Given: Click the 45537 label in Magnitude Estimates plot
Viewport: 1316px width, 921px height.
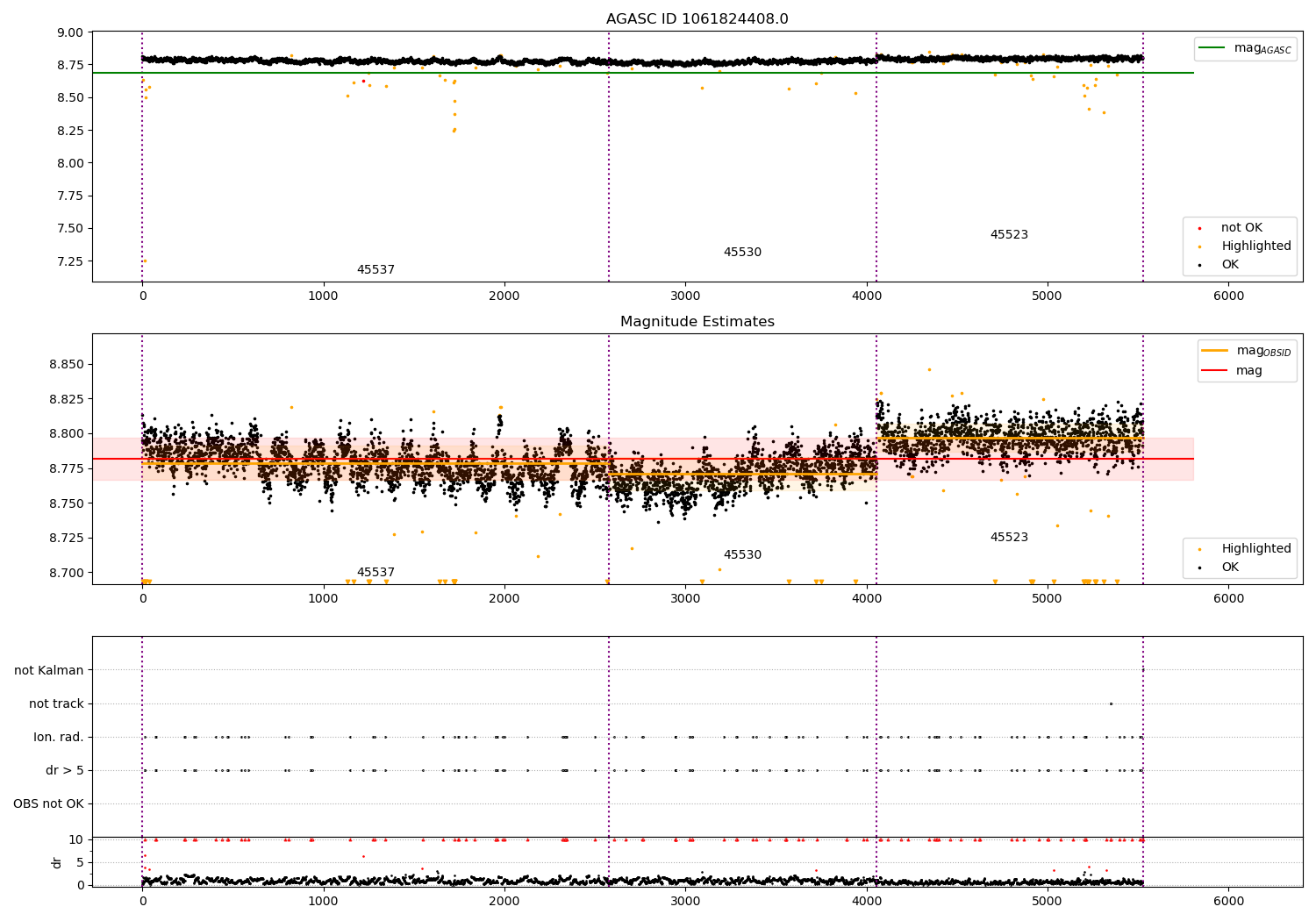Looking at the screenshot, I should (x=375, y=573).
